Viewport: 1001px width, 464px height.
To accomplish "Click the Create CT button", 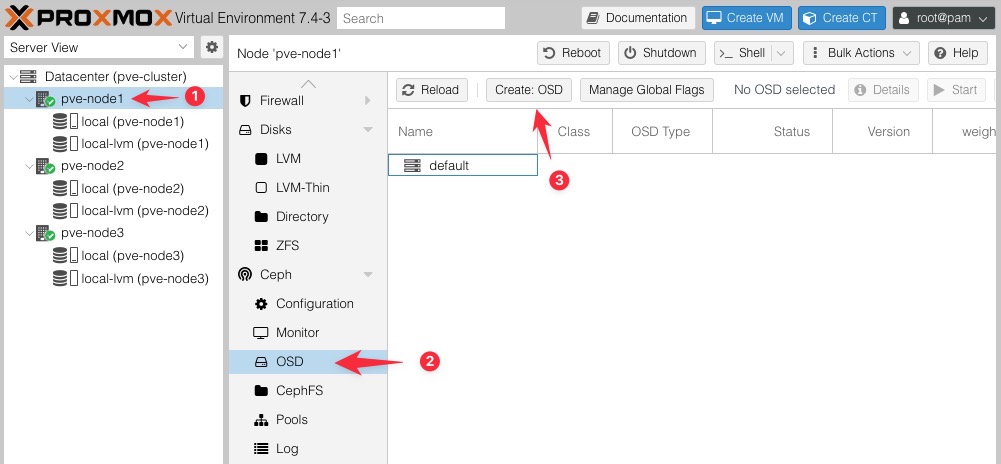I will pyautogui.click(x=842, y=18).
